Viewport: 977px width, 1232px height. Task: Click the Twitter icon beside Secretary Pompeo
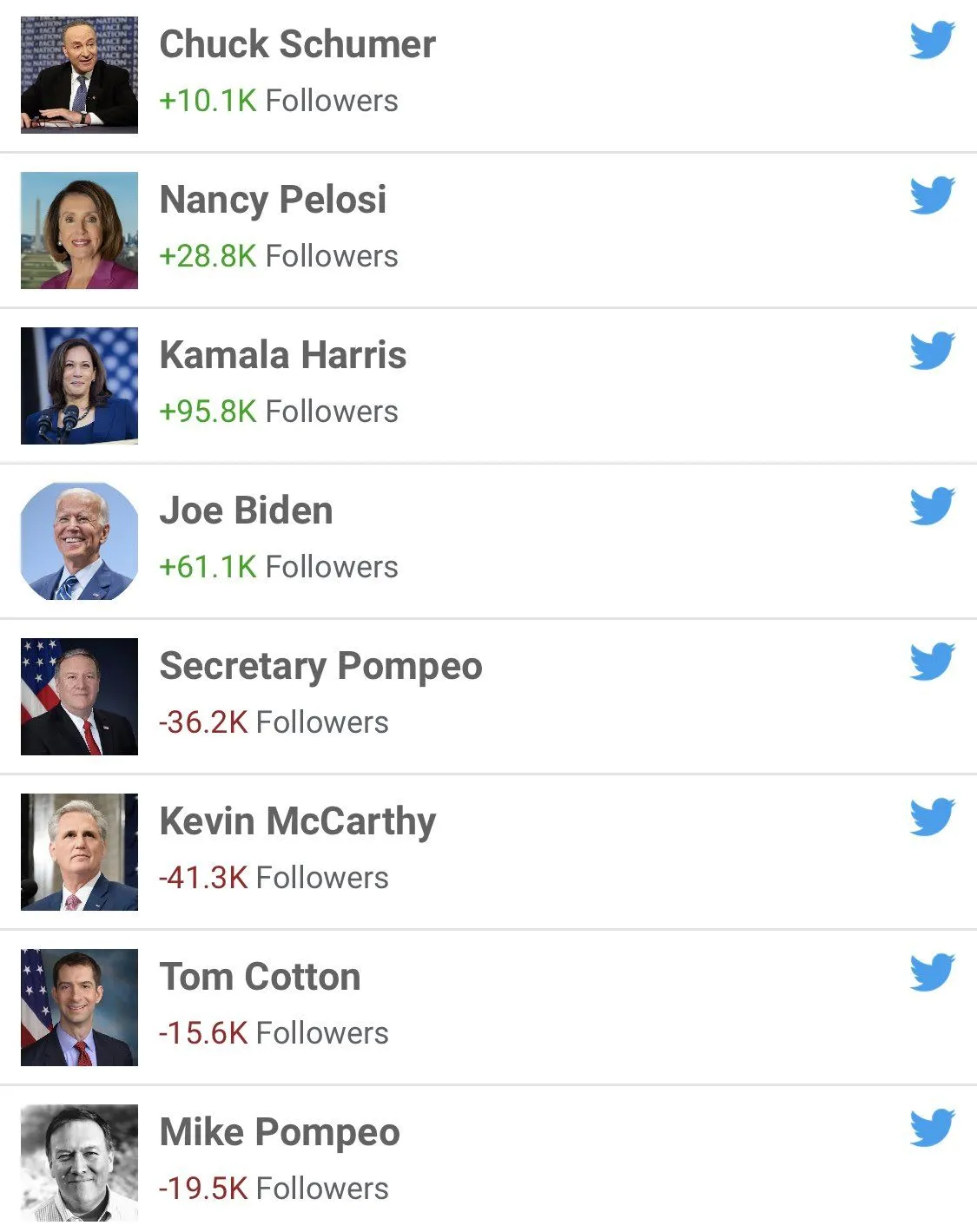click(x=932, y=662)
